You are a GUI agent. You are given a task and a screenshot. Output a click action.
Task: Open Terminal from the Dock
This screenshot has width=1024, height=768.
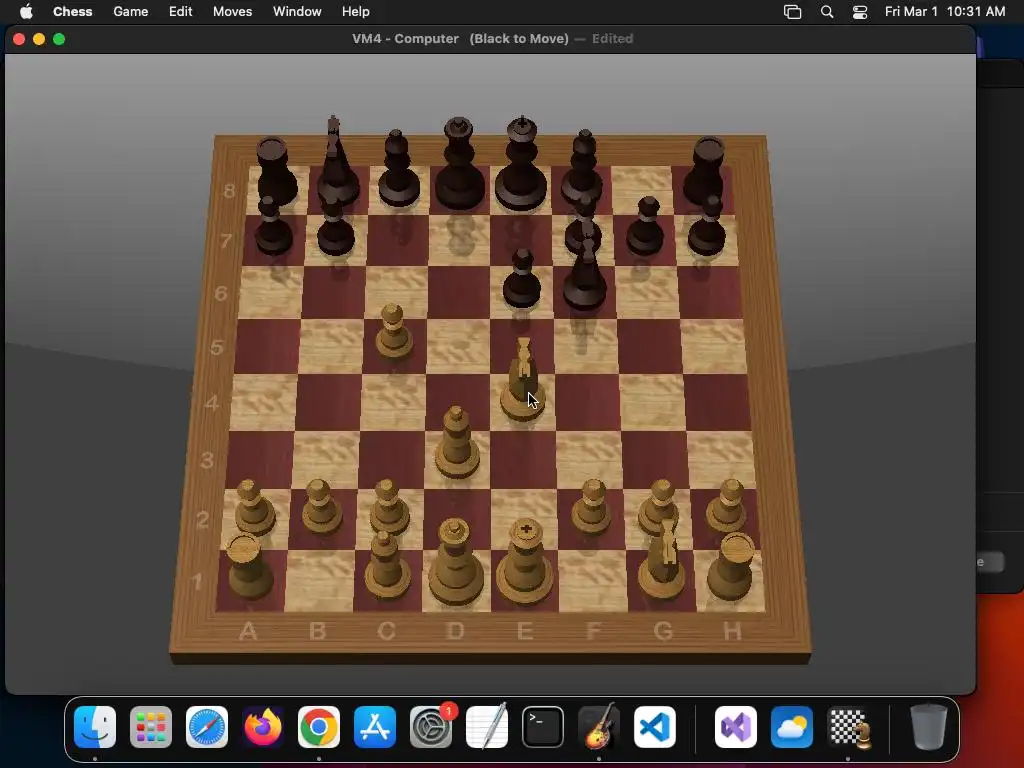tap(543, 727)
